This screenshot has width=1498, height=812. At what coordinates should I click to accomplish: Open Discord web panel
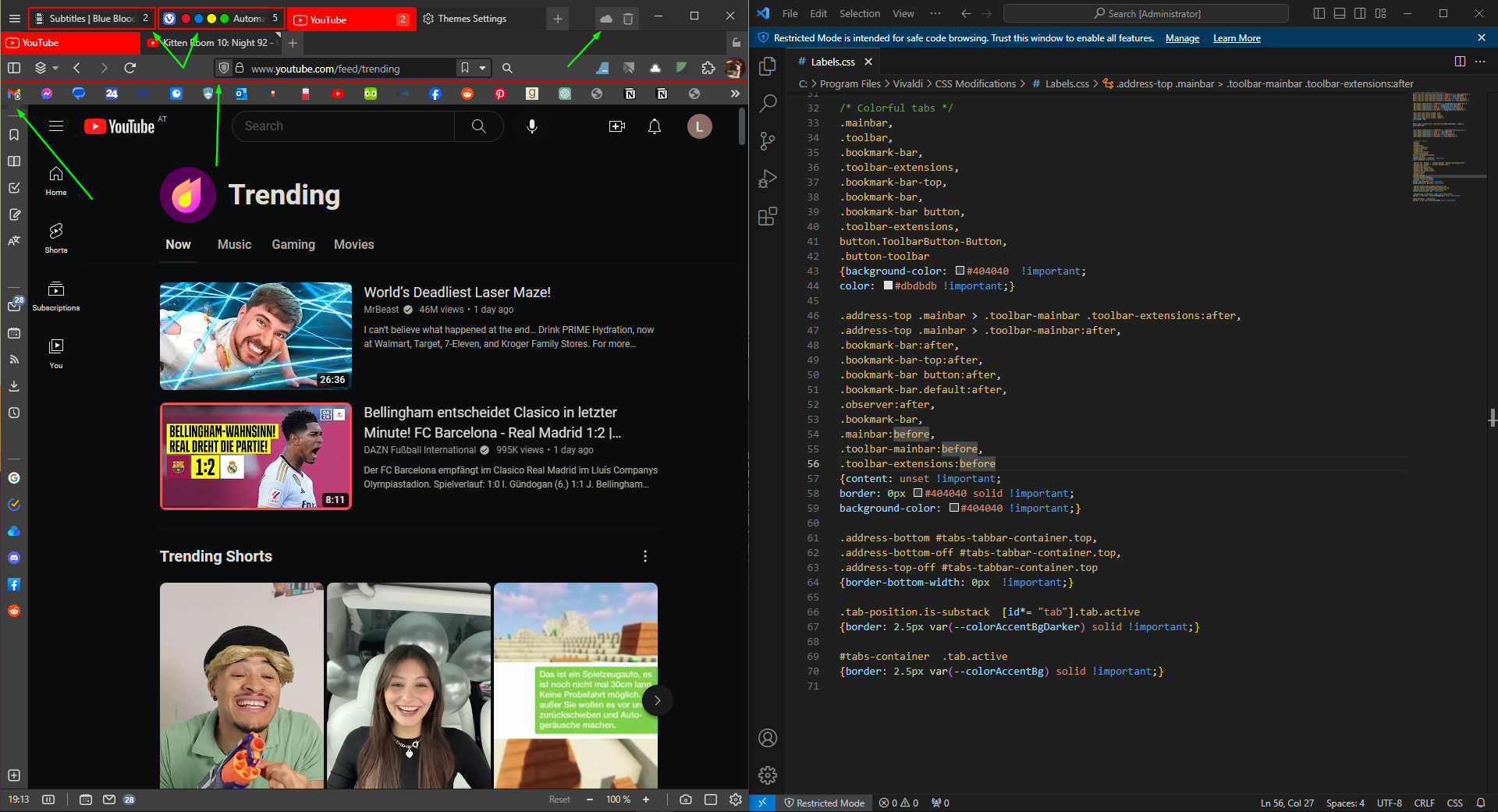pyautogui.click(x=14, y=558)
